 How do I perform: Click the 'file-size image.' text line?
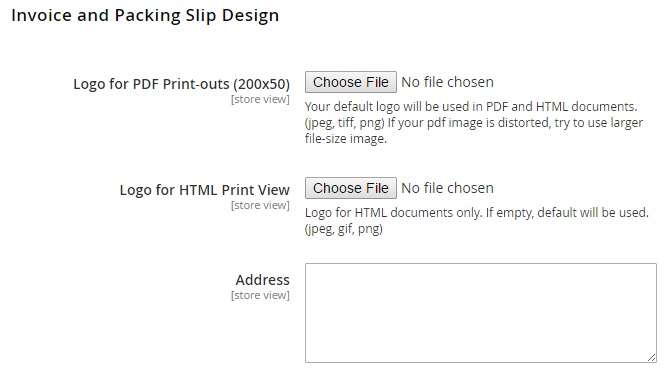pos(346,139)
